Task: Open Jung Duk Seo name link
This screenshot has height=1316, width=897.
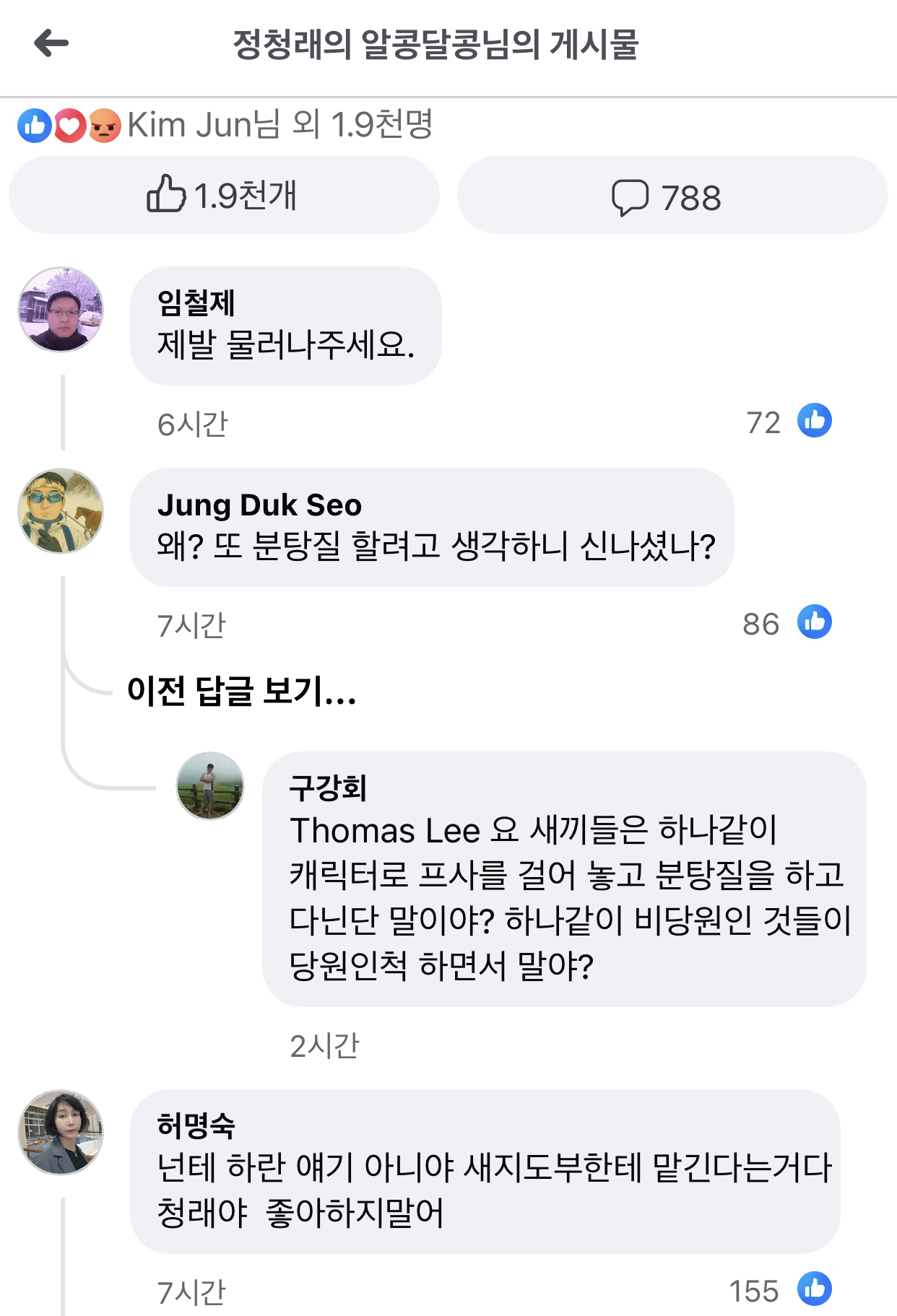Action: [259, 505]
